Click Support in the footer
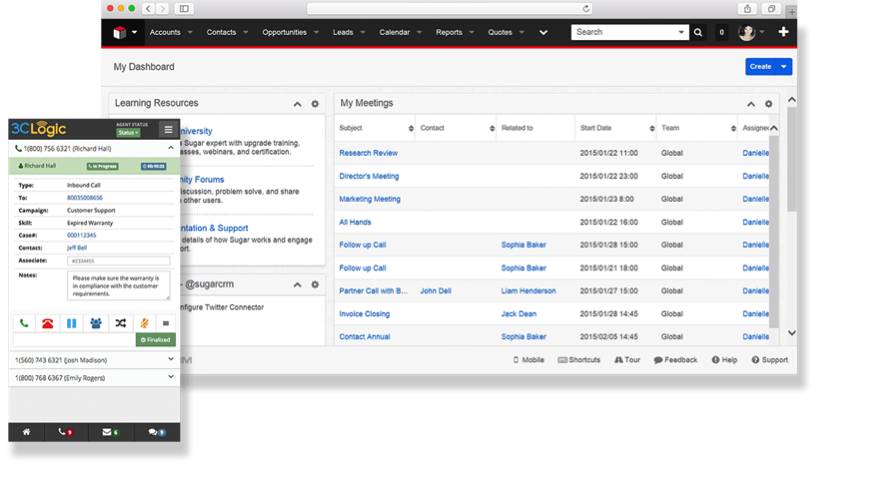The image size is (870, 495). point(770,360)
